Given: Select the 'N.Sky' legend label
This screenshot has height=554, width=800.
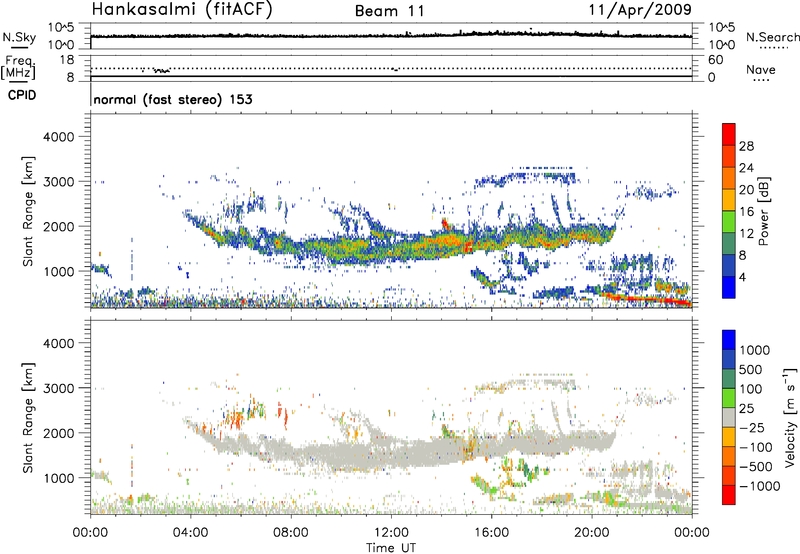Looking at the screenshot, I should [19, 37].
